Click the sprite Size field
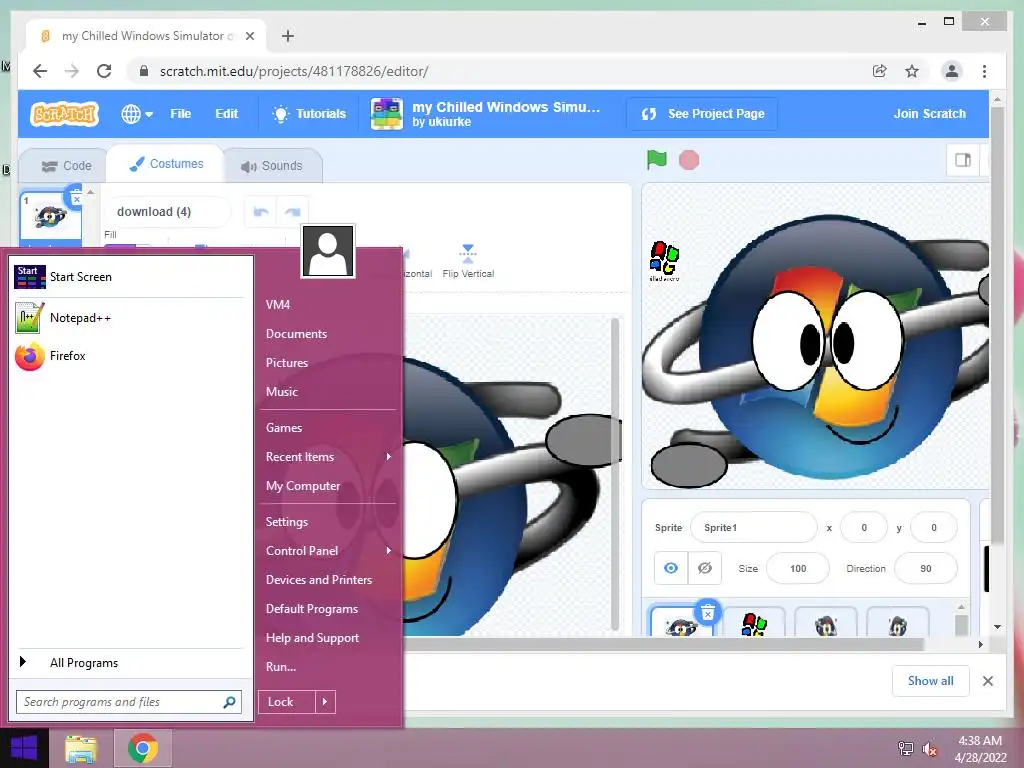Viewport: 1024px width, 768px height. 797,568
